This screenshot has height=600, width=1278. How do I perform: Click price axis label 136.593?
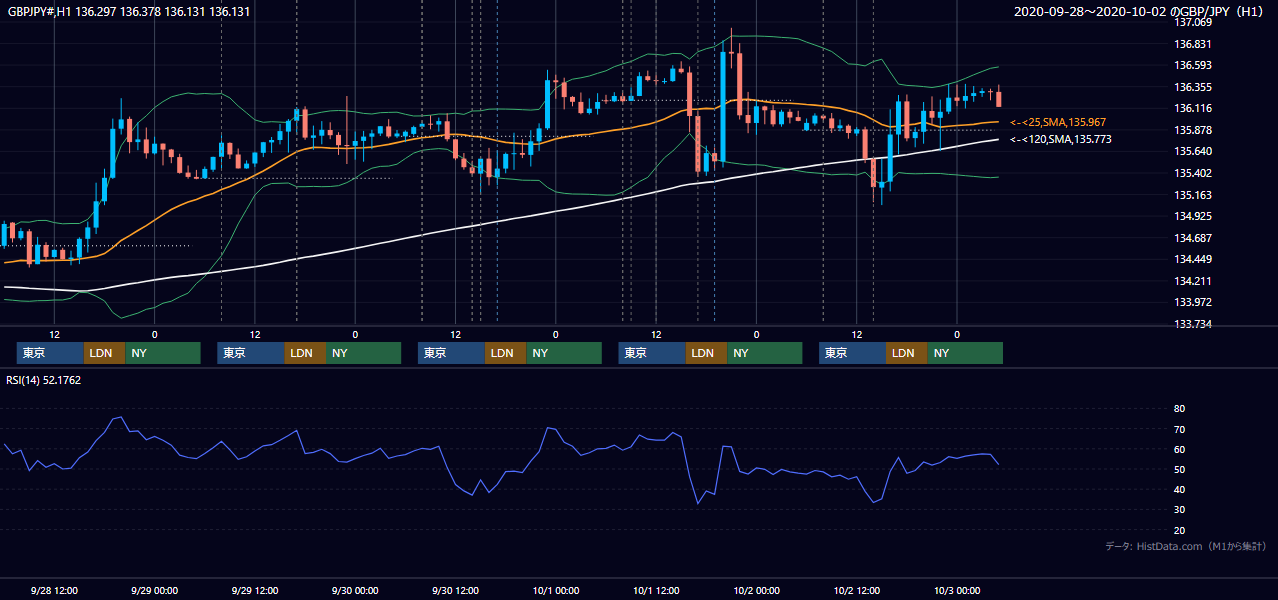tap(1194, 66)
